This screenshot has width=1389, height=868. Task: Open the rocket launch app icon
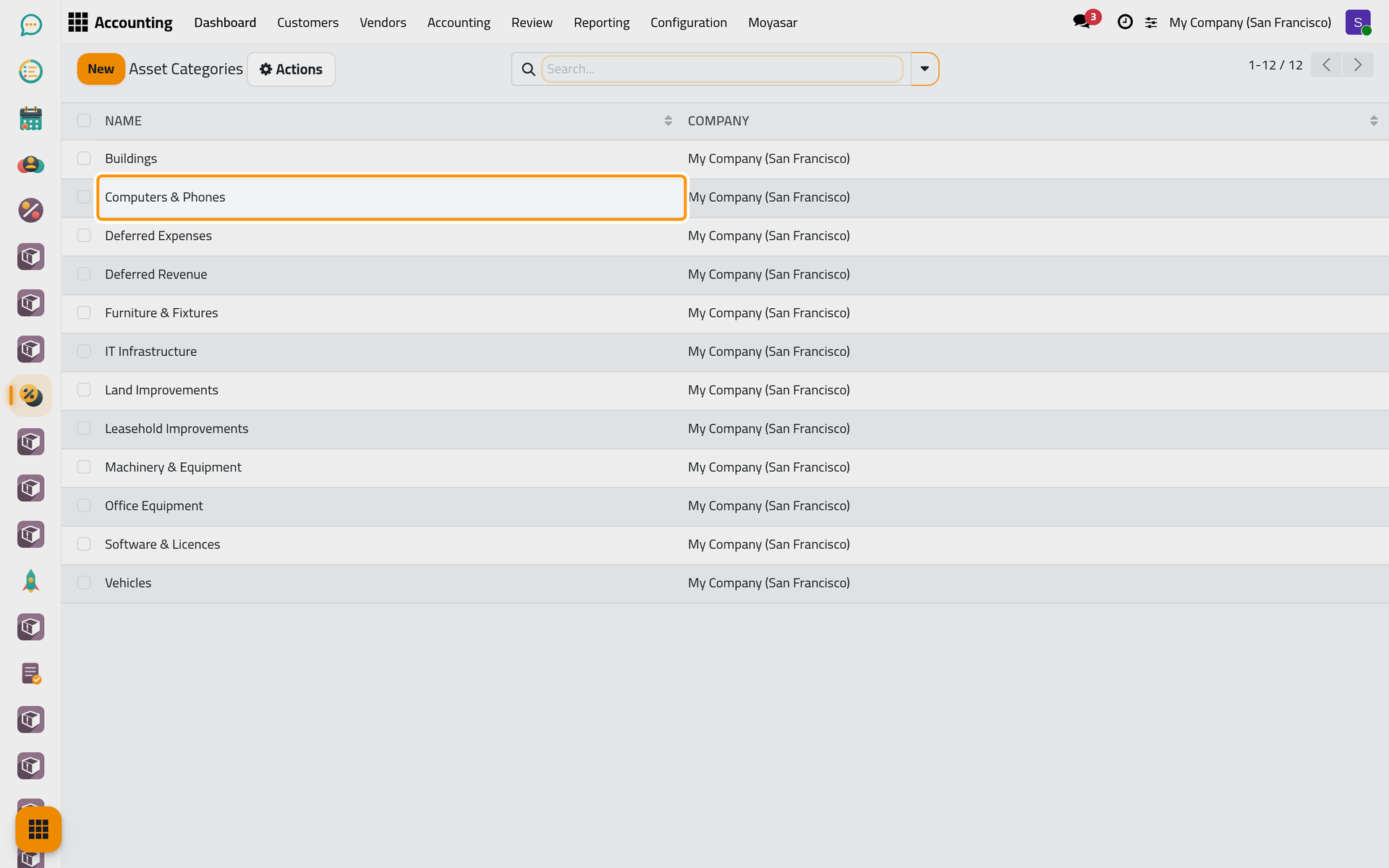click(x=30, y=581)
